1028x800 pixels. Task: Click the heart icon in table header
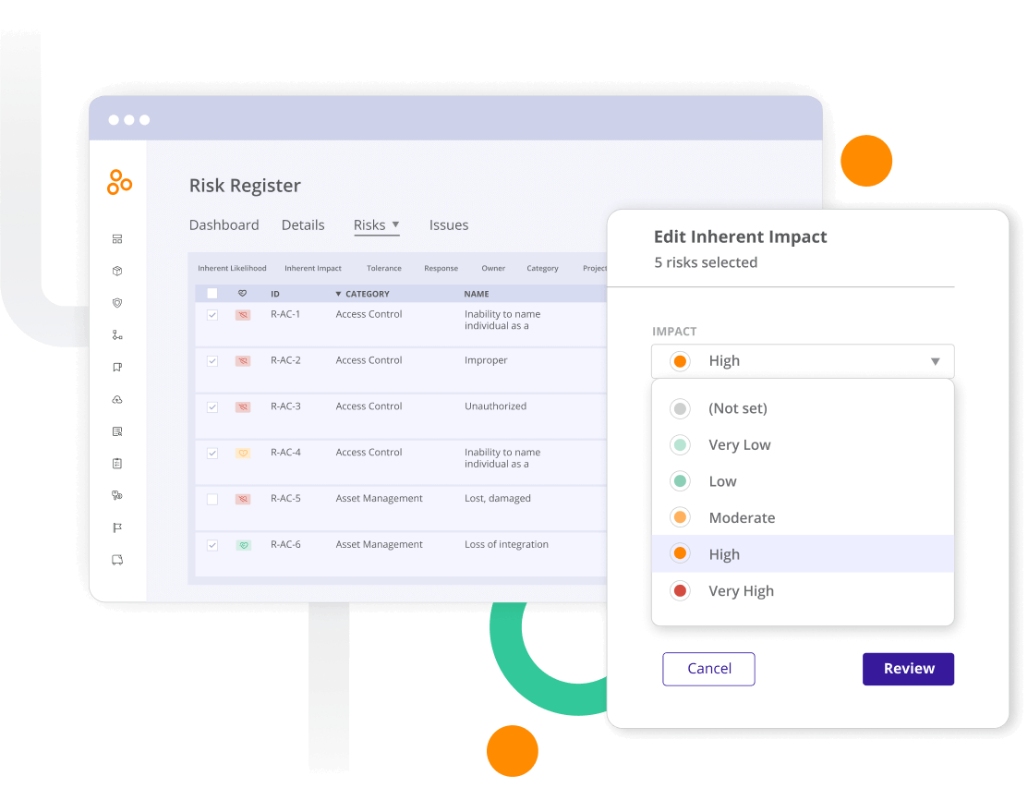[243, 294]
